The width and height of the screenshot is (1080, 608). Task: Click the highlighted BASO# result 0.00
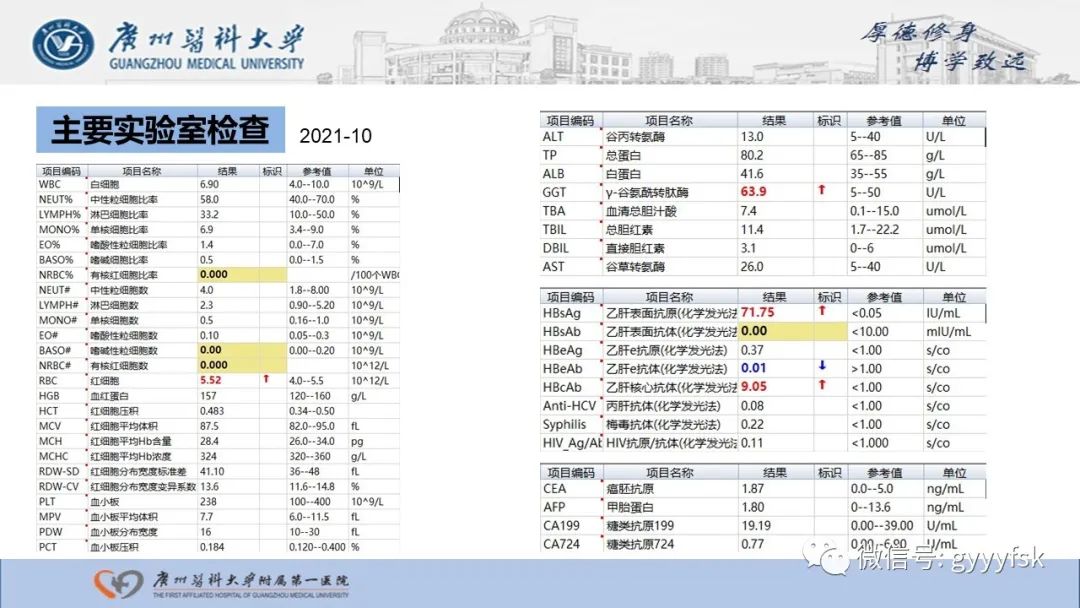pyautogui.click(x=211, y=350)
